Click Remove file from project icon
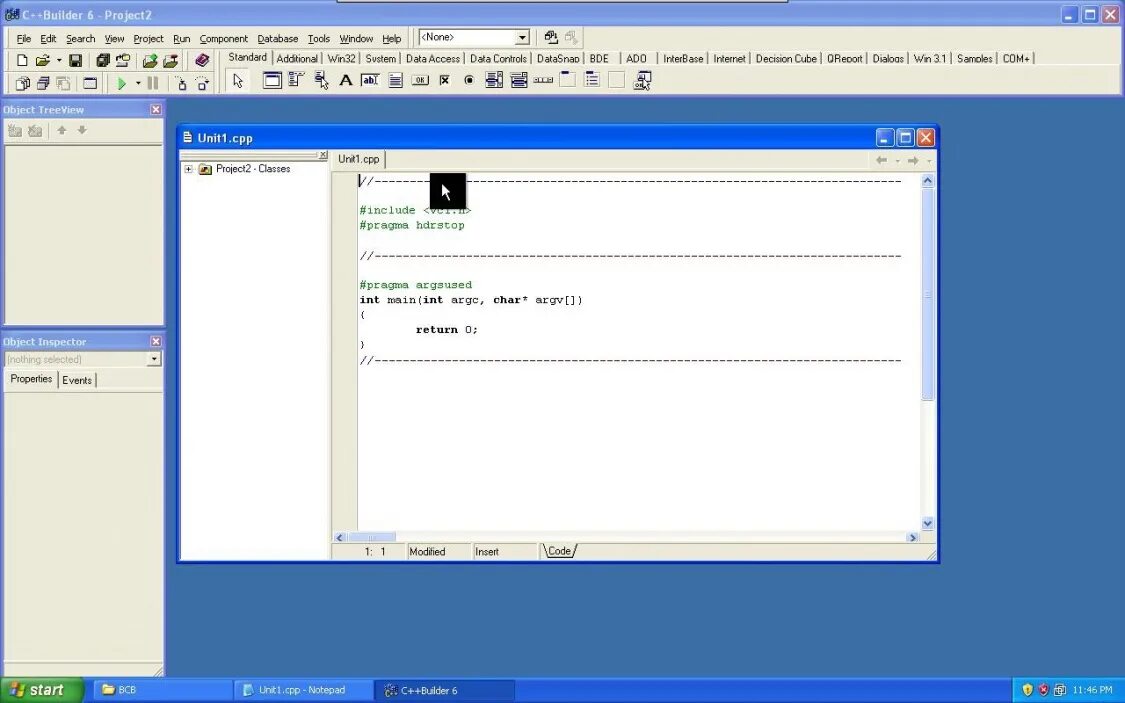This screenshot has height=703, width=1125. (170, 61)
